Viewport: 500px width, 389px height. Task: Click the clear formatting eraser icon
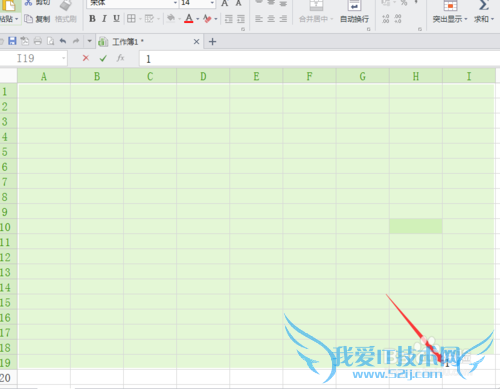pos(207,19)
